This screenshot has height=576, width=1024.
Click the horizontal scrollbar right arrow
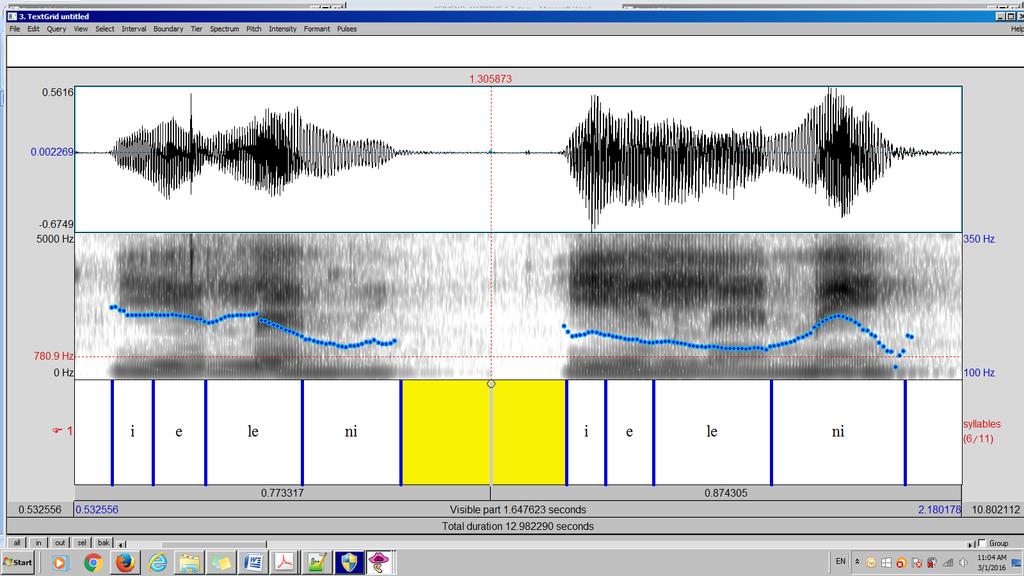[x=970, y=543]
